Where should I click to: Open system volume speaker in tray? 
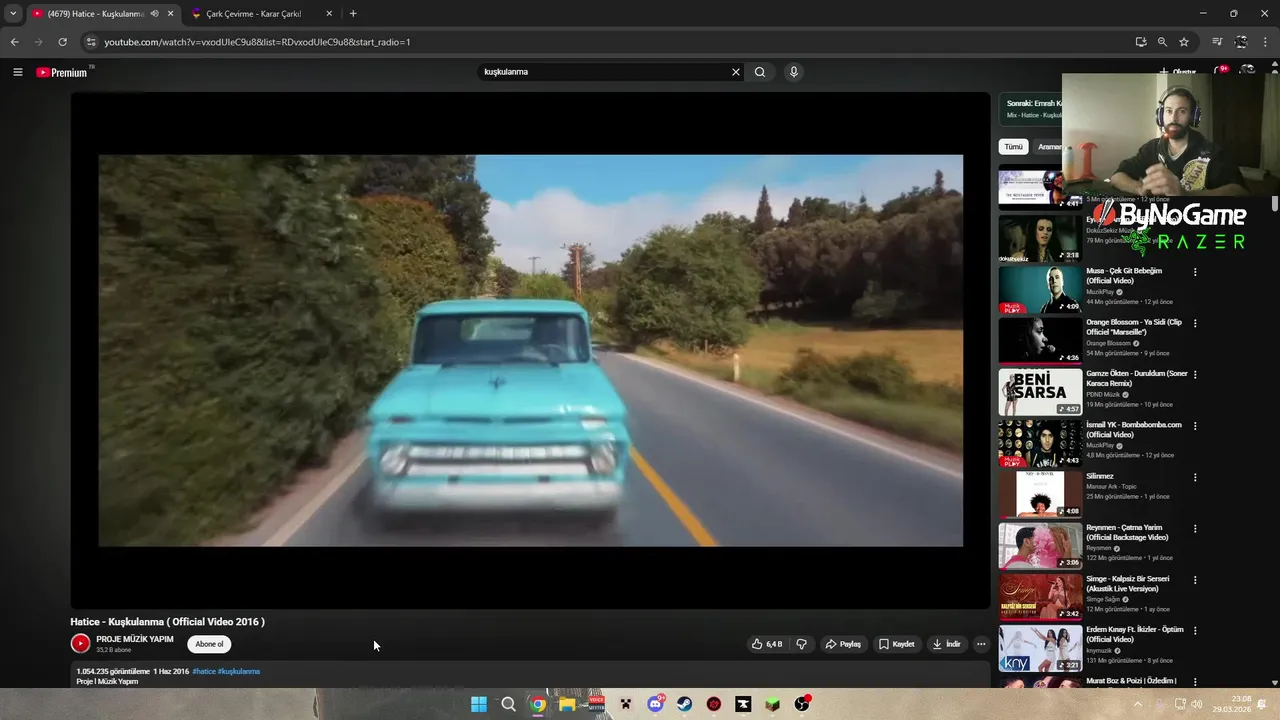click(1197, 704)
